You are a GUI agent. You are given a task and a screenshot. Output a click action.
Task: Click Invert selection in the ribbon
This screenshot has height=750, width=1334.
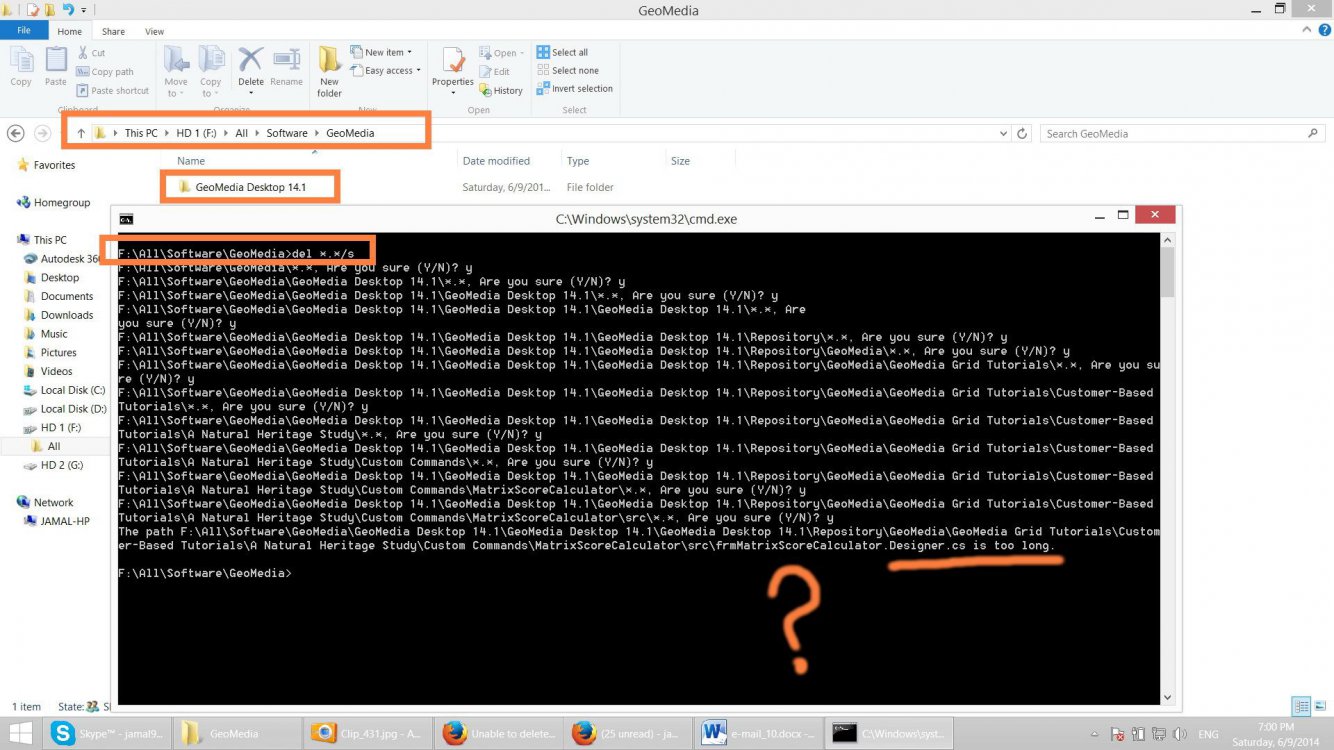[574, 88]
